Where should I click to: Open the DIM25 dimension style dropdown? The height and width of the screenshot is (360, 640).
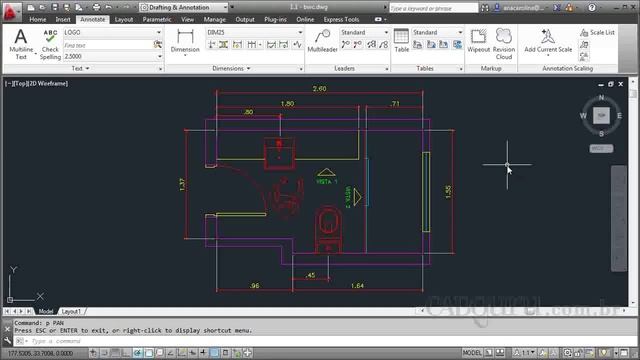pos(300,32)
